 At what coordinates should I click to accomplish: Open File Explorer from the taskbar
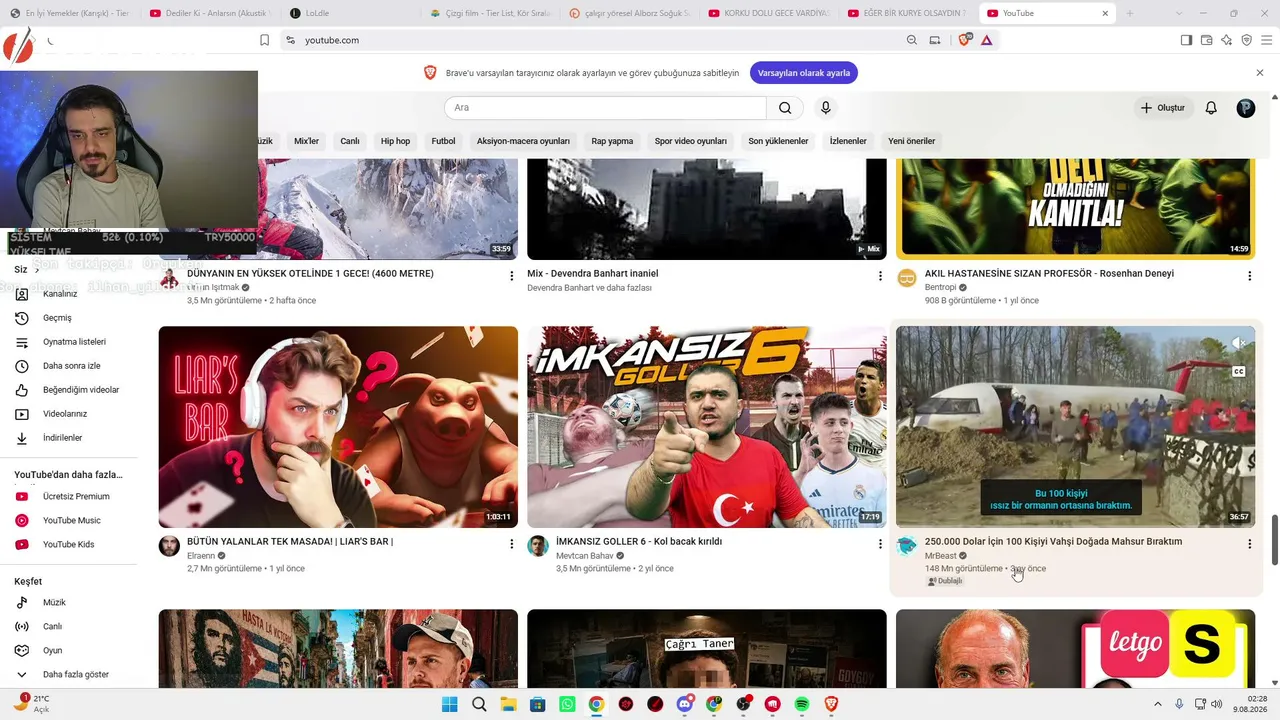(508, 704)
